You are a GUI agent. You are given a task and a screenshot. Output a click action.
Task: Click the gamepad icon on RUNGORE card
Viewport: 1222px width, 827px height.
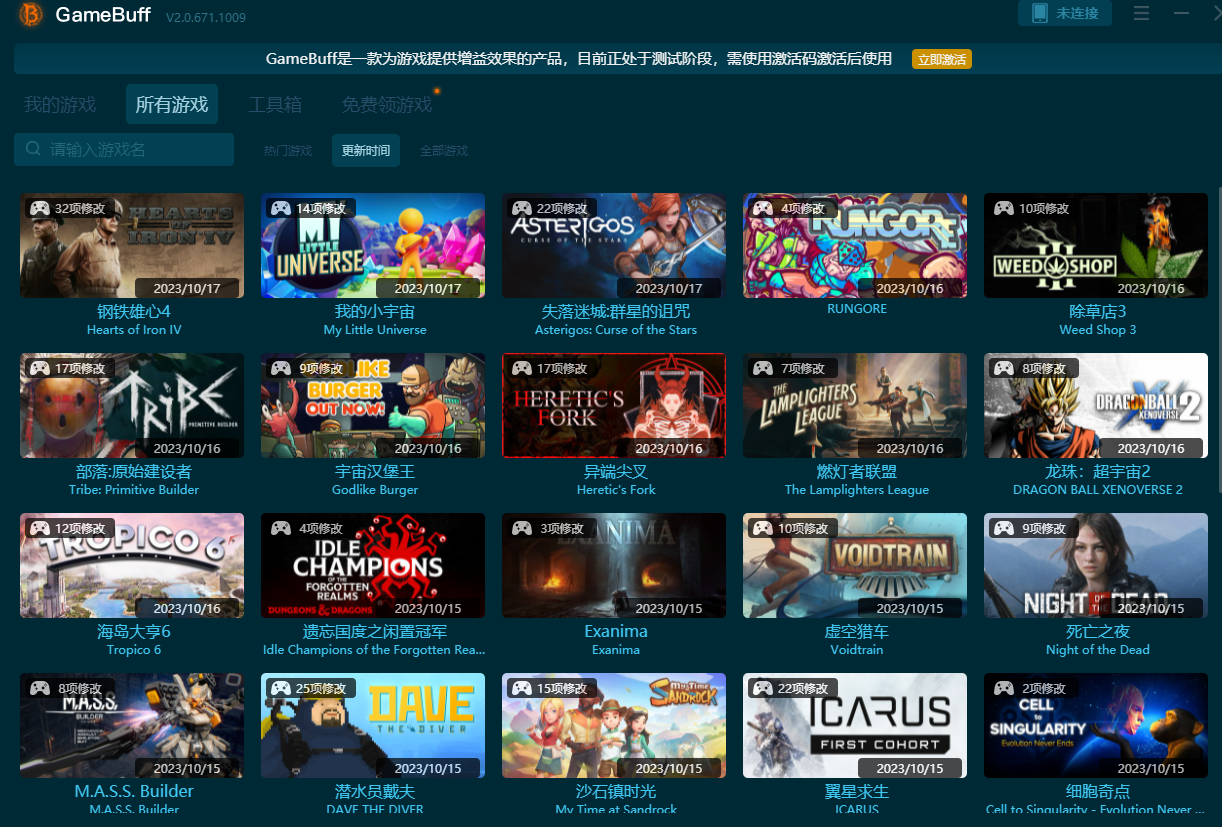[762, 208]
